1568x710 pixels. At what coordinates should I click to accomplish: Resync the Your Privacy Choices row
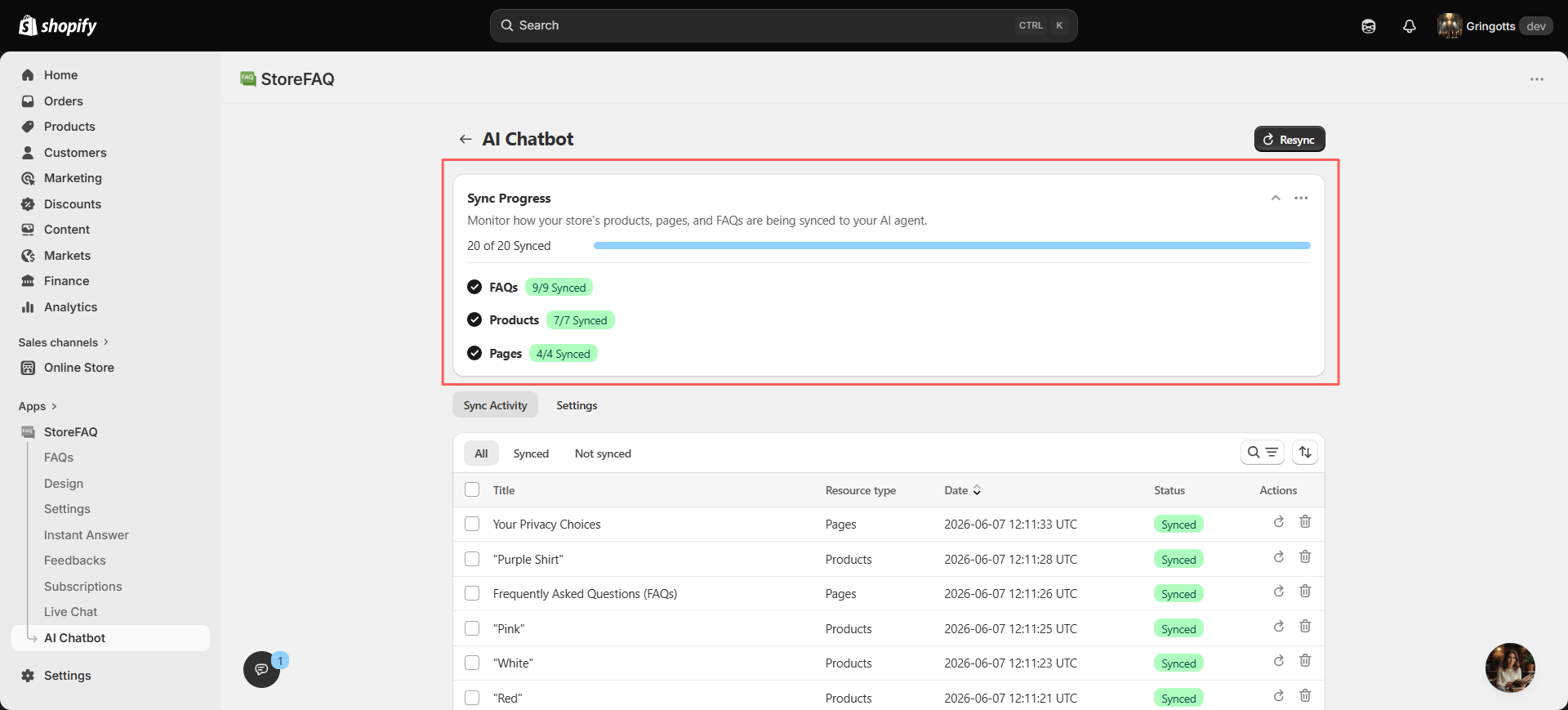(1279, 521)
